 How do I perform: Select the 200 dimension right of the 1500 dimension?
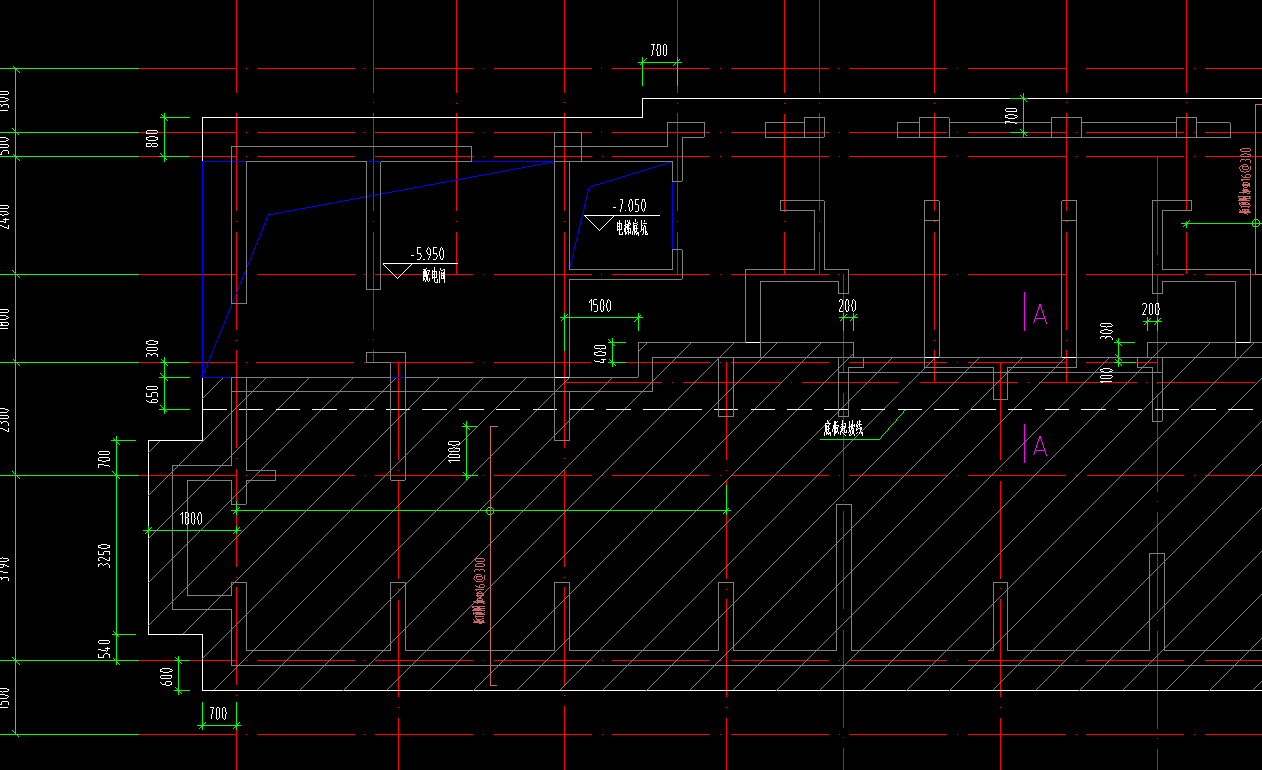tap(848, 306)
